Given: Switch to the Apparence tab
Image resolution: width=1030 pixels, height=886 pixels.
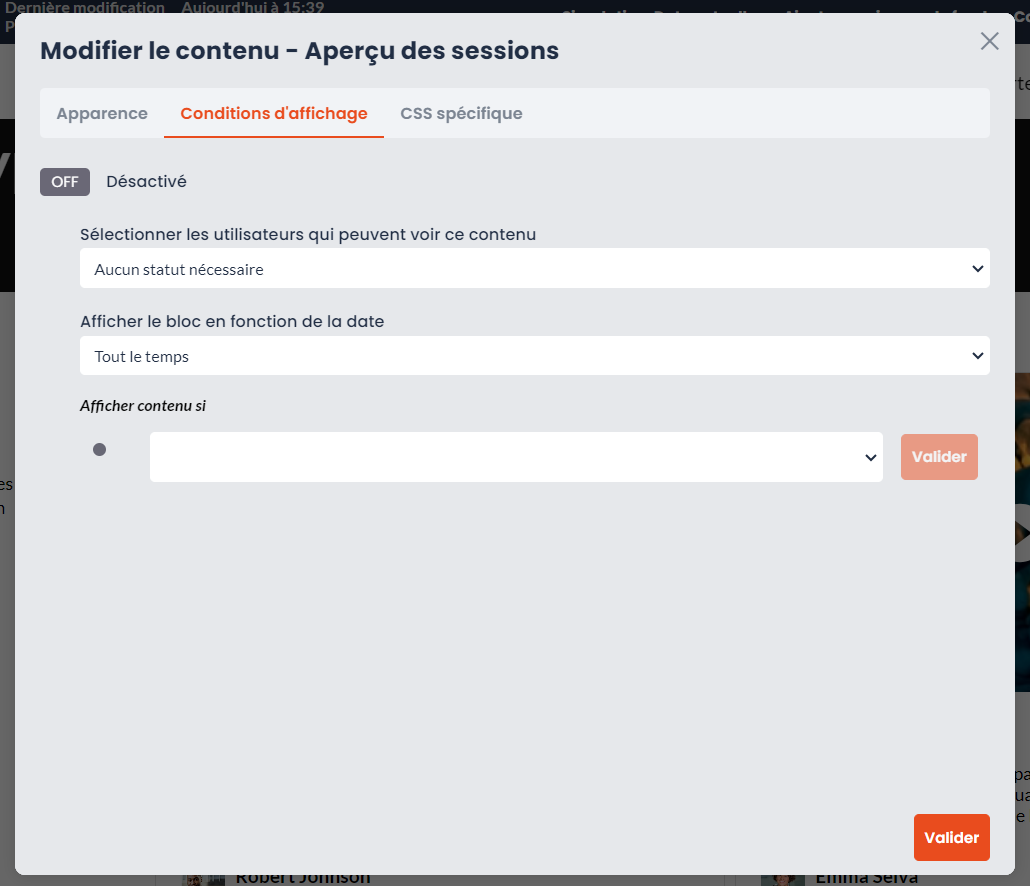Looking at the screenshot, I should coord(102,114).
